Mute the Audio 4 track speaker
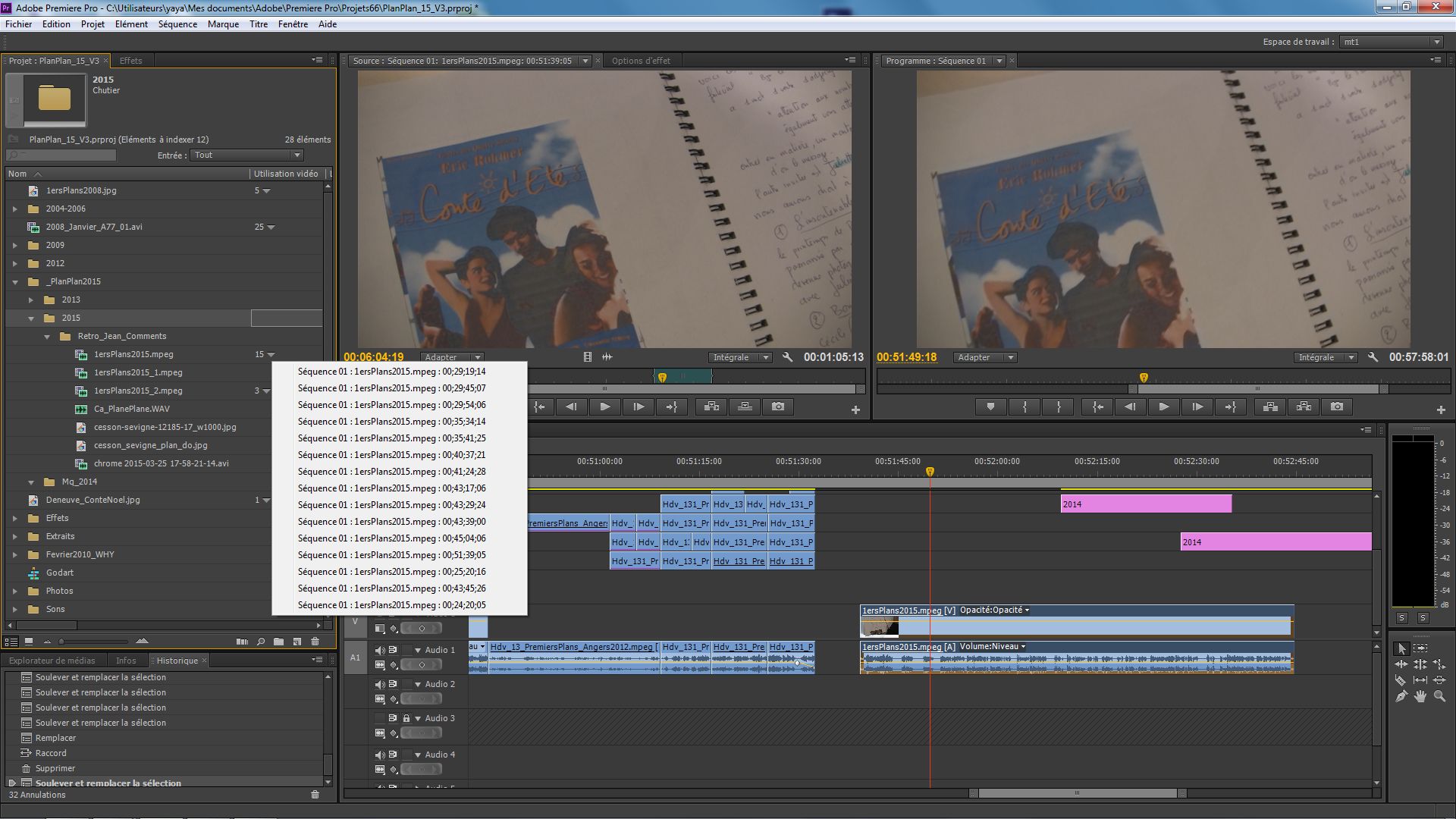This screenshot has height=819, width=1456. [380, 755]
